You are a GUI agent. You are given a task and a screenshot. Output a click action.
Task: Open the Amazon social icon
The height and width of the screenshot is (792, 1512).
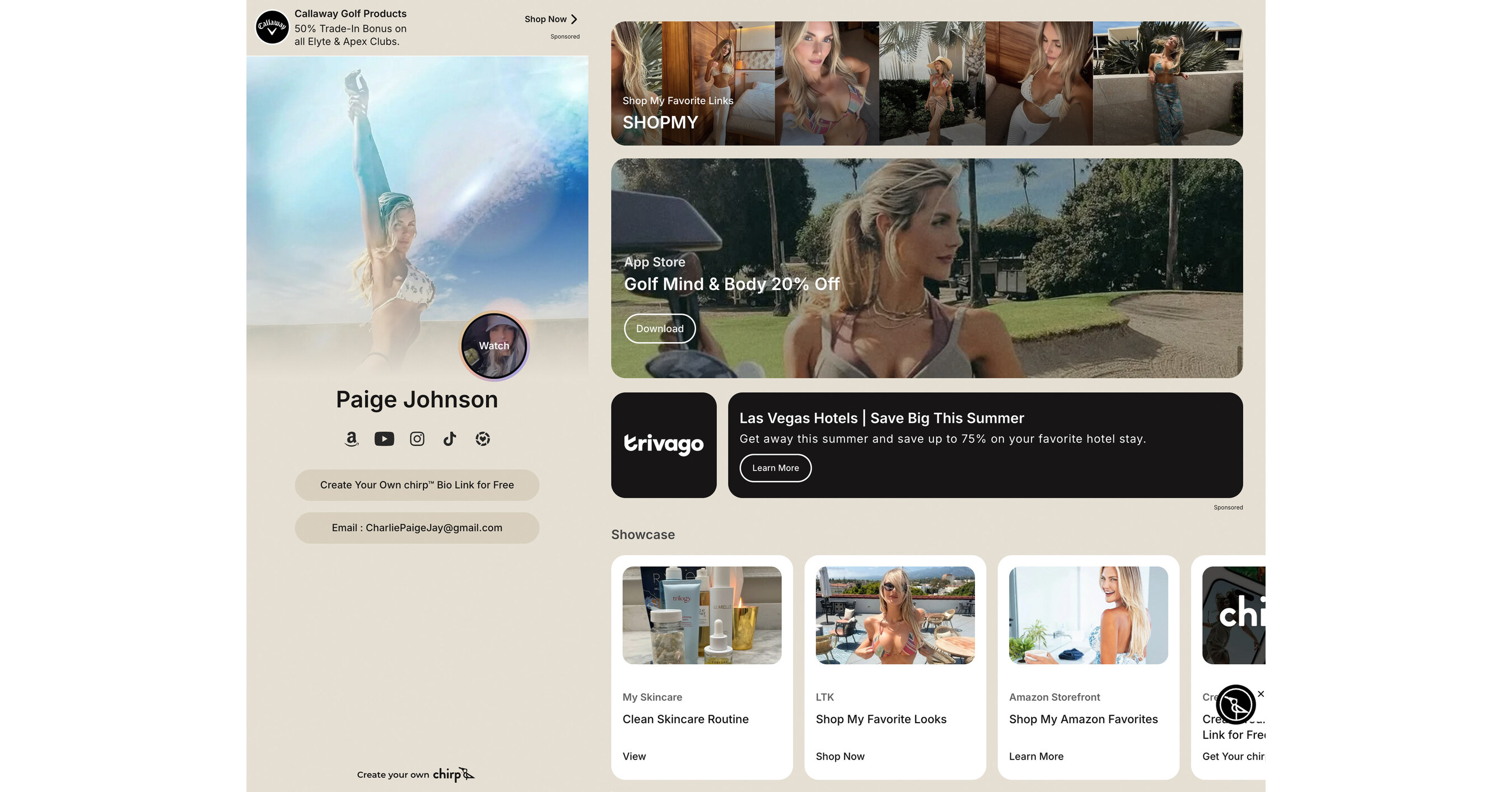tap(352, 439)
